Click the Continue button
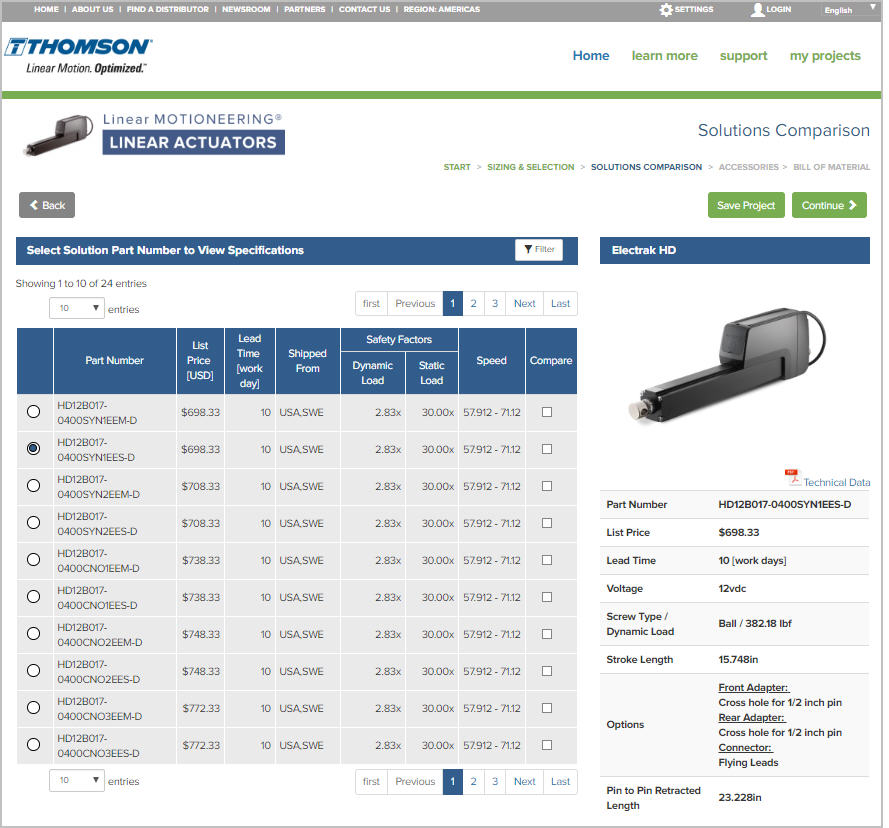Screen dimensions: 889x828 tap(829, 204)
